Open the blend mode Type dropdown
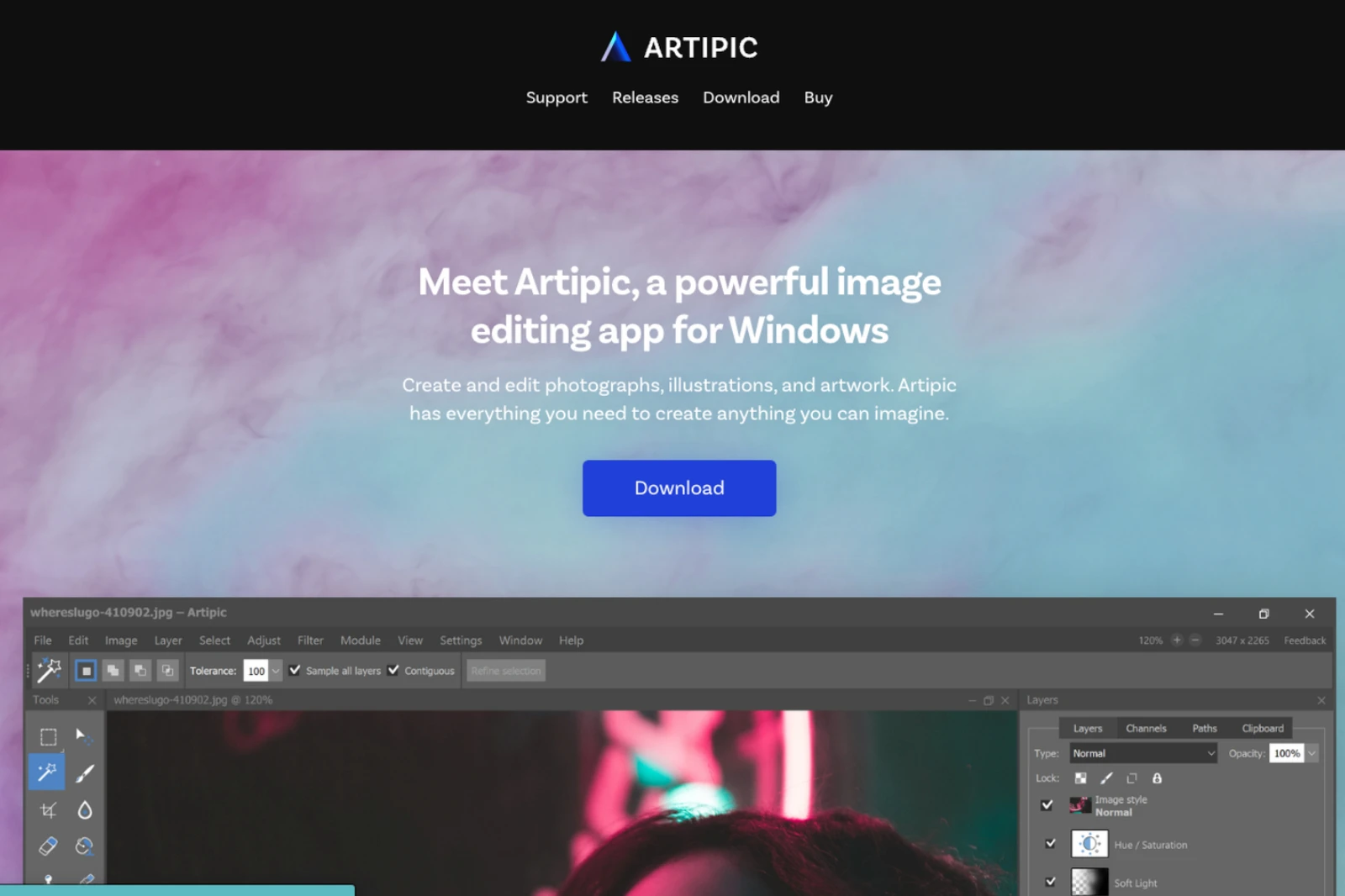 pos(1142,753)
